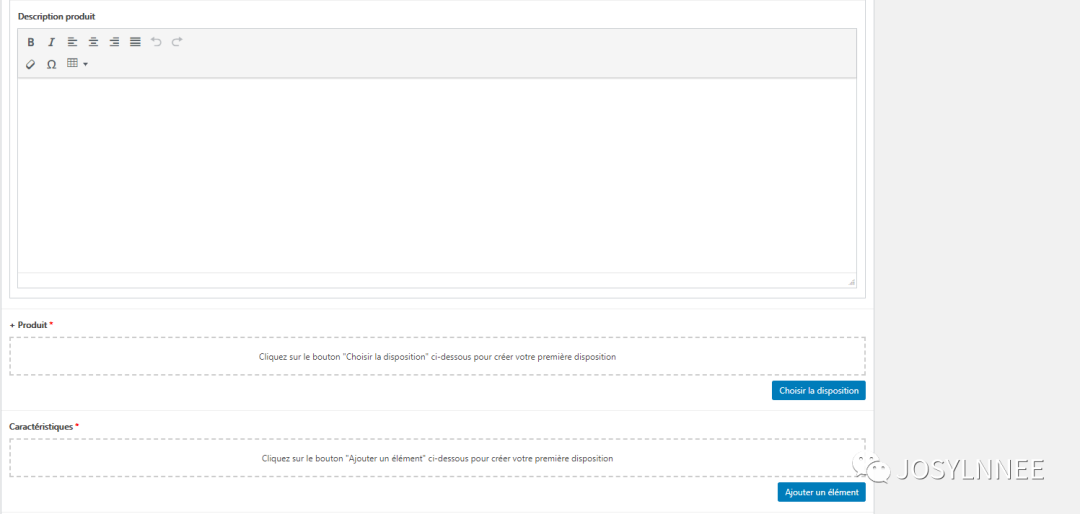This screenshot has height=514, width=1080.
Task: Click the "Choisir la disposition" instruction text
Action: pos(437,357)
